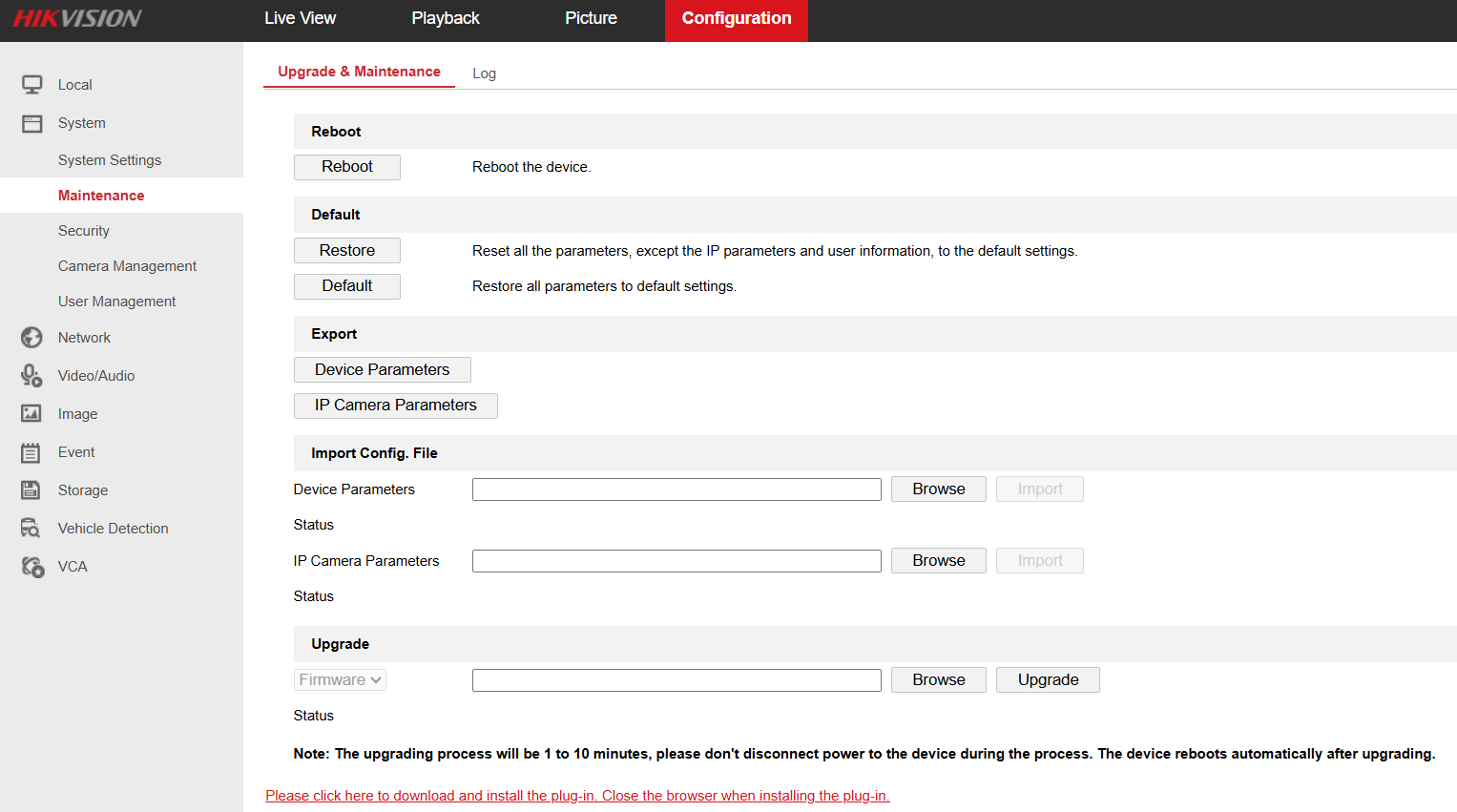
Task: Select the Image picture icon
Action: [31, 413]
